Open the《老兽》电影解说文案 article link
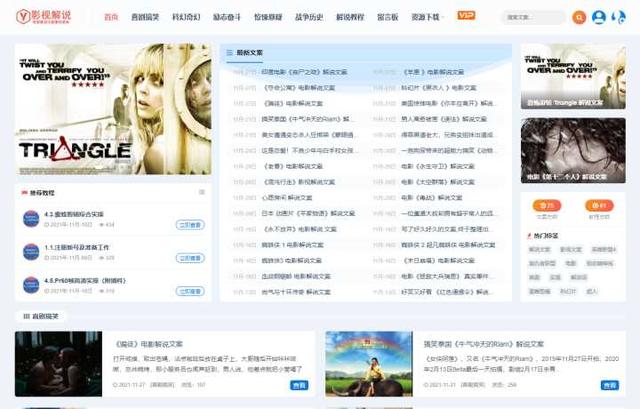Screen dimensions: 640x409 (x=293, y=166)
